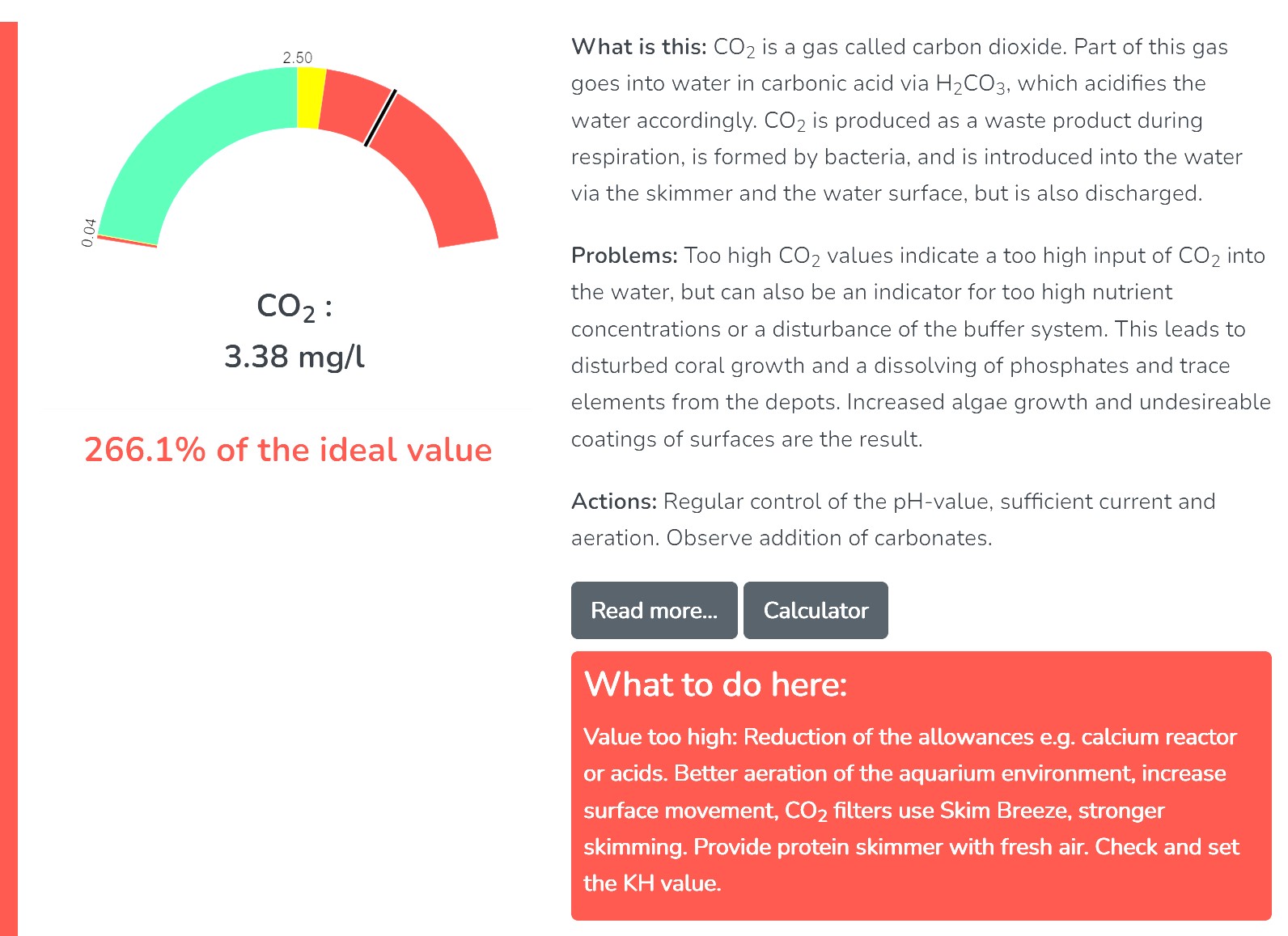Click the 'Problems:' bold label
This screenshot has width=1288, height=936.
point(624,256)
